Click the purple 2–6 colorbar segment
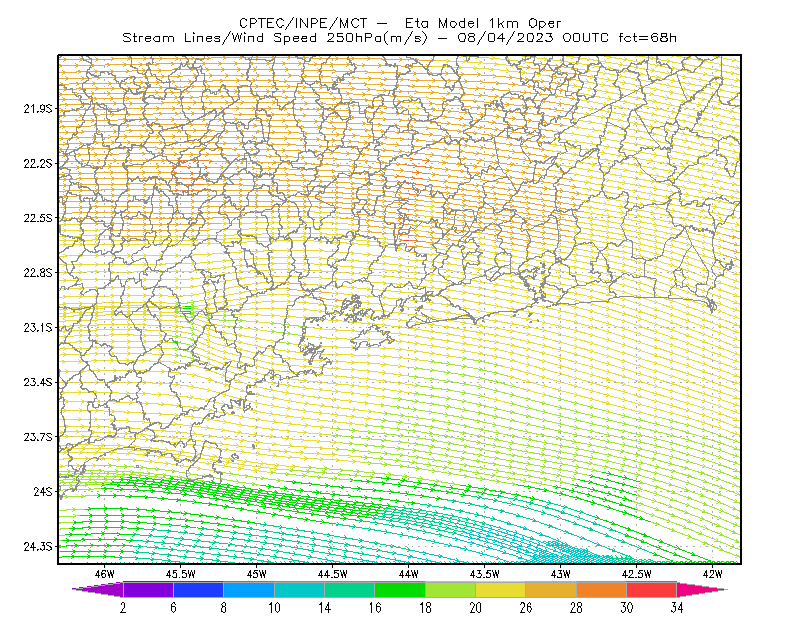This screenshot has width=800, height=618. click(x=148, y=589)
